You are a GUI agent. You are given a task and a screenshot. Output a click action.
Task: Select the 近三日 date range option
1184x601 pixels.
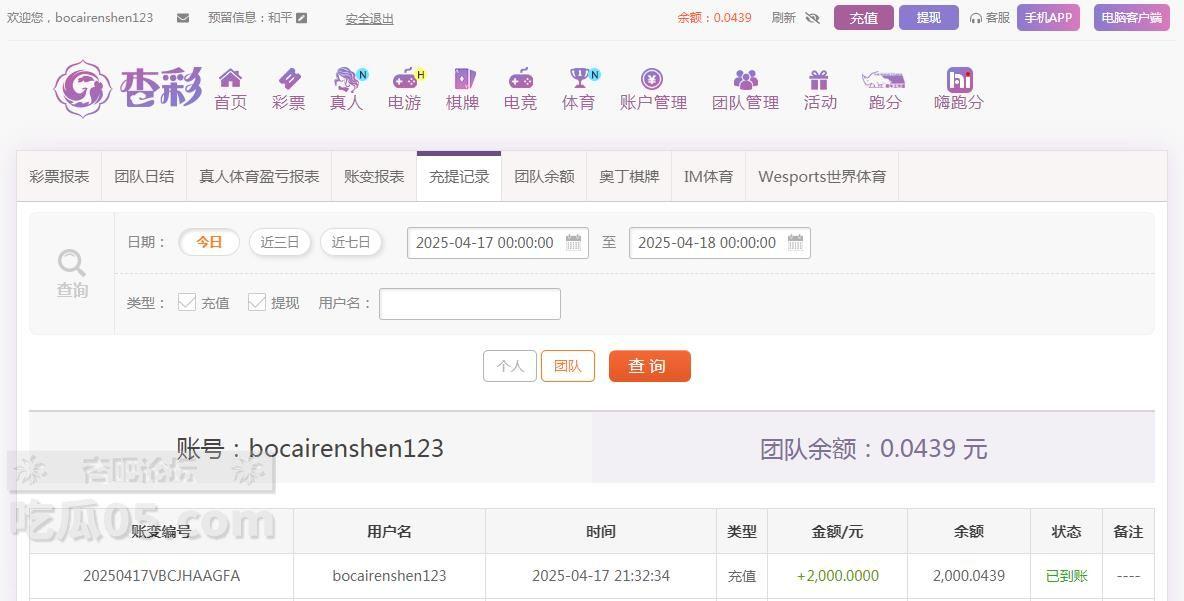tap(280, 242)
